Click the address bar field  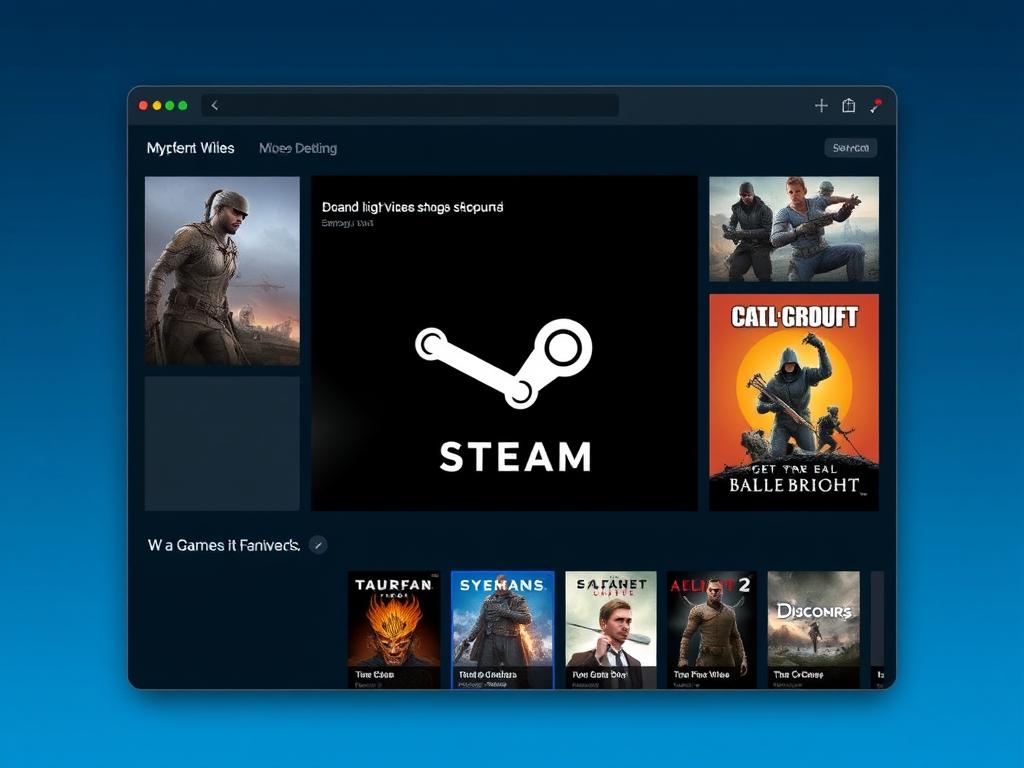click(x=420, y=106)
